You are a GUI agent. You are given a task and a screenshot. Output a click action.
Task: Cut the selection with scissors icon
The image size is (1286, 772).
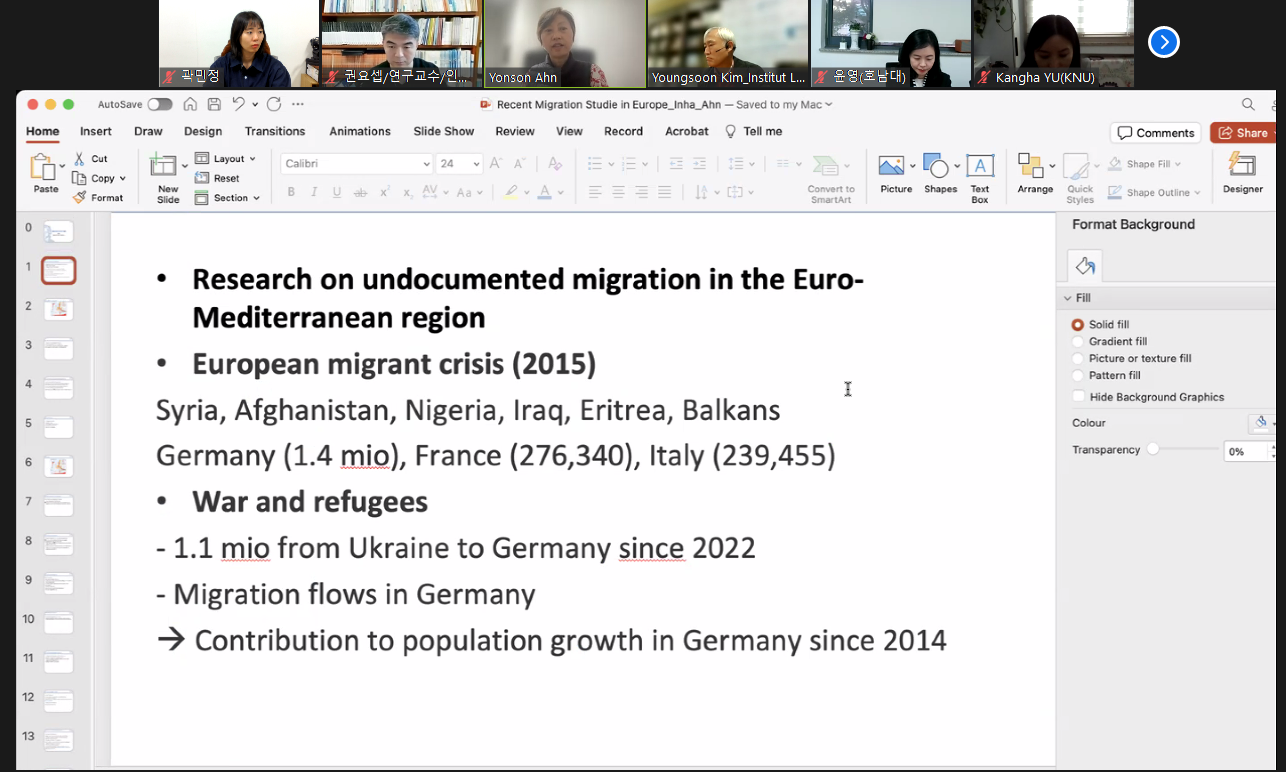(80, 159)
